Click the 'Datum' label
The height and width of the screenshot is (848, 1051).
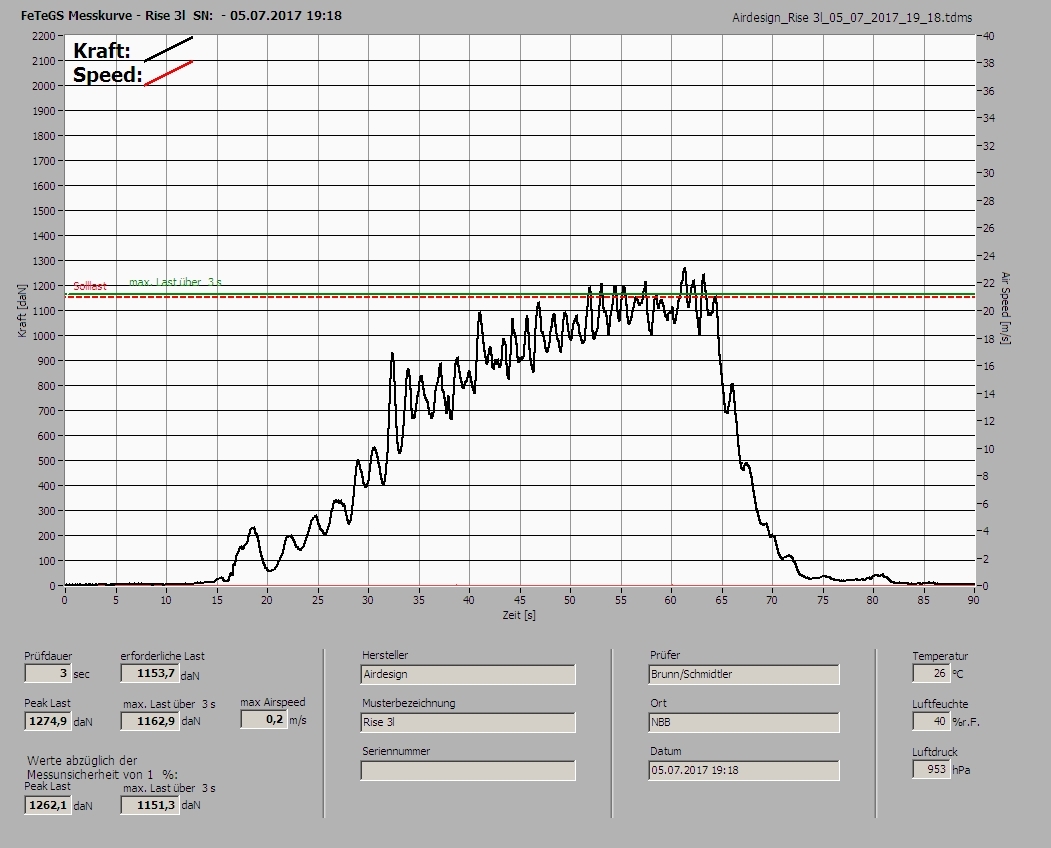[666, 751]
